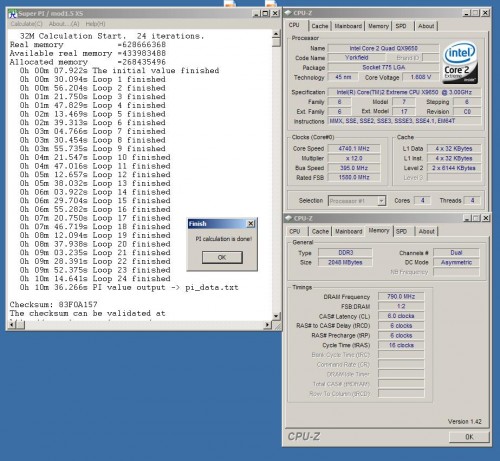Image resolution: width=500 pixels, height=461 pixels.
Task: Click the CPU-Z icon in lower window title bar
Action: tap(288, 218)
